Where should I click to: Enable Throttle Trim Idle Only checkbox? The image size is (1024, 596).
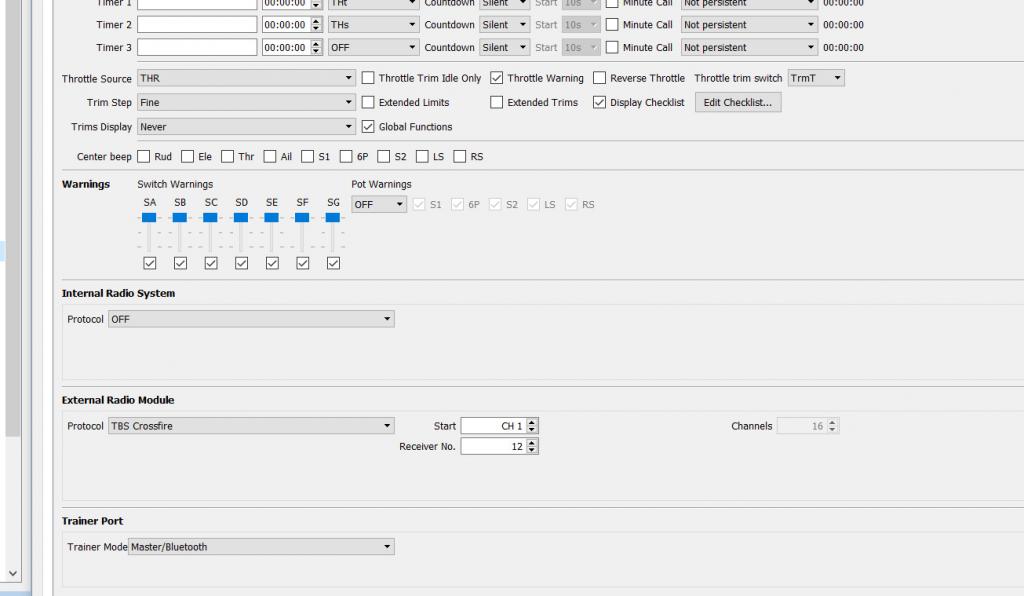point(368,78)
